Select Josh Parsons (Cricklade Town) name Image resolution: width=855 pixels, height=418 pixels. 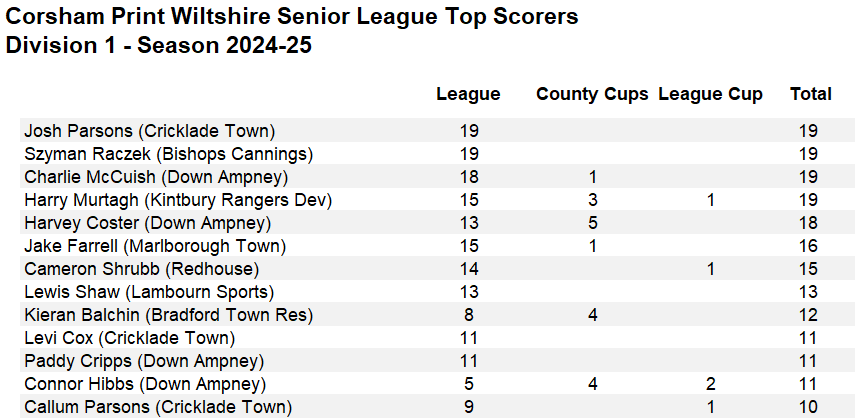coord(150,131)
